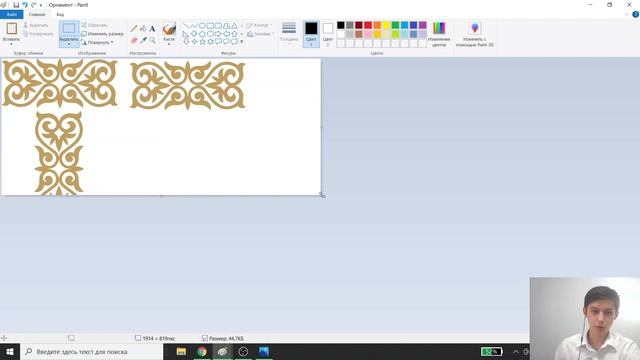Click the Copy (Копировать) button
Viewport: 640px width, 360px height.
(x=38, y=34)
